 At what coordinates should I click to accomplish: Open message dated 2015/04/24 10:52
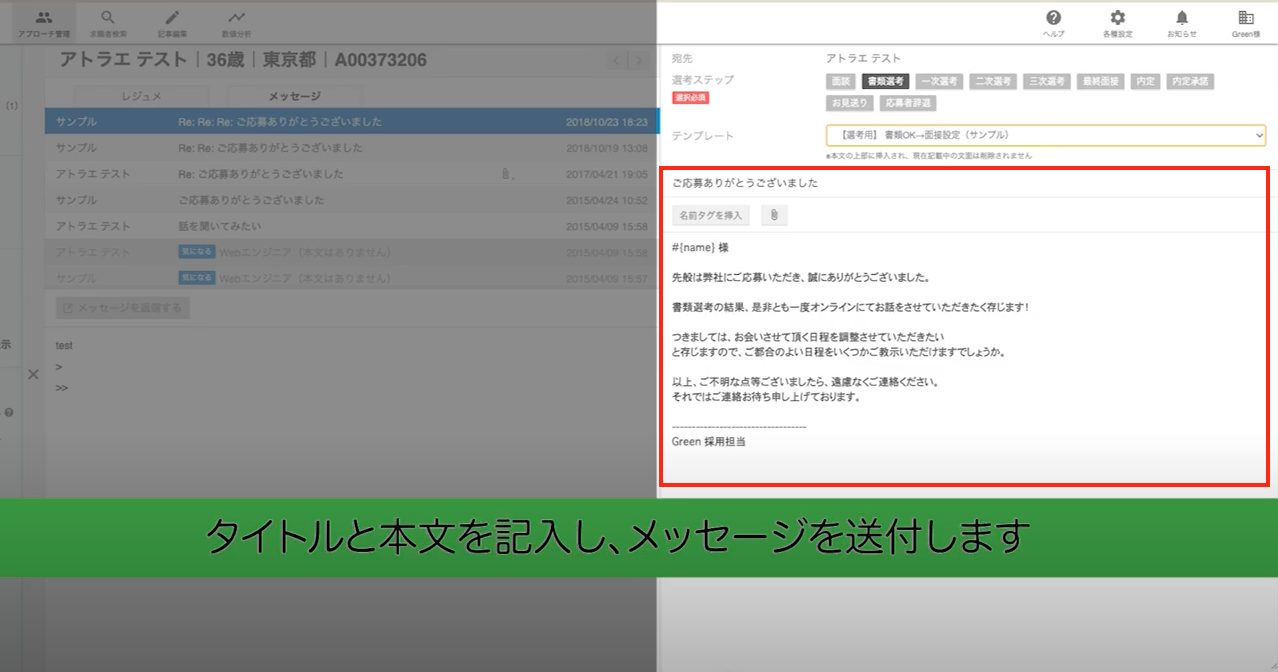tap(351, 200)
